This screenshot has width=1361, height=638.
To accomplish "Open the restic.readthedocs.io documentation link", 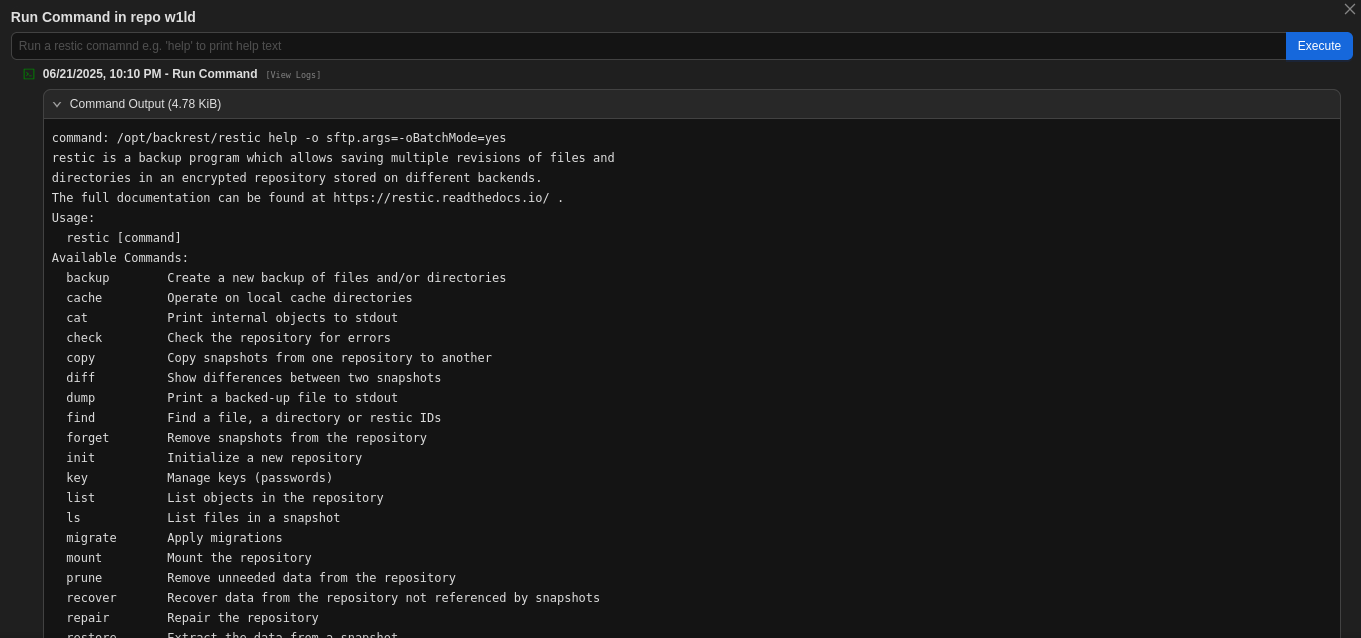I will (x=440, y=198).
